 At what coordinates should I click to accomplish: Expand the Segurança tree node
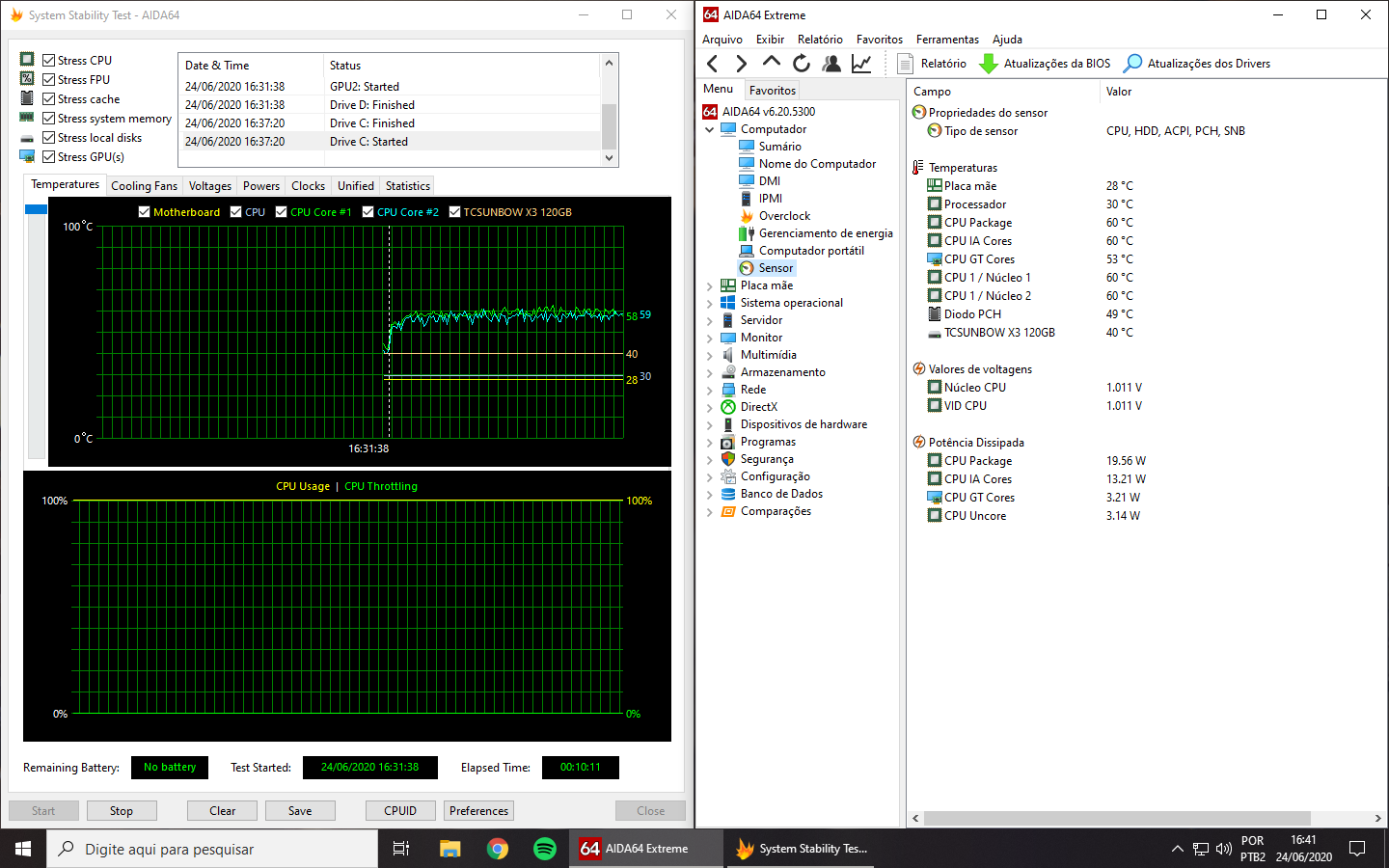(x=710, y=459)
